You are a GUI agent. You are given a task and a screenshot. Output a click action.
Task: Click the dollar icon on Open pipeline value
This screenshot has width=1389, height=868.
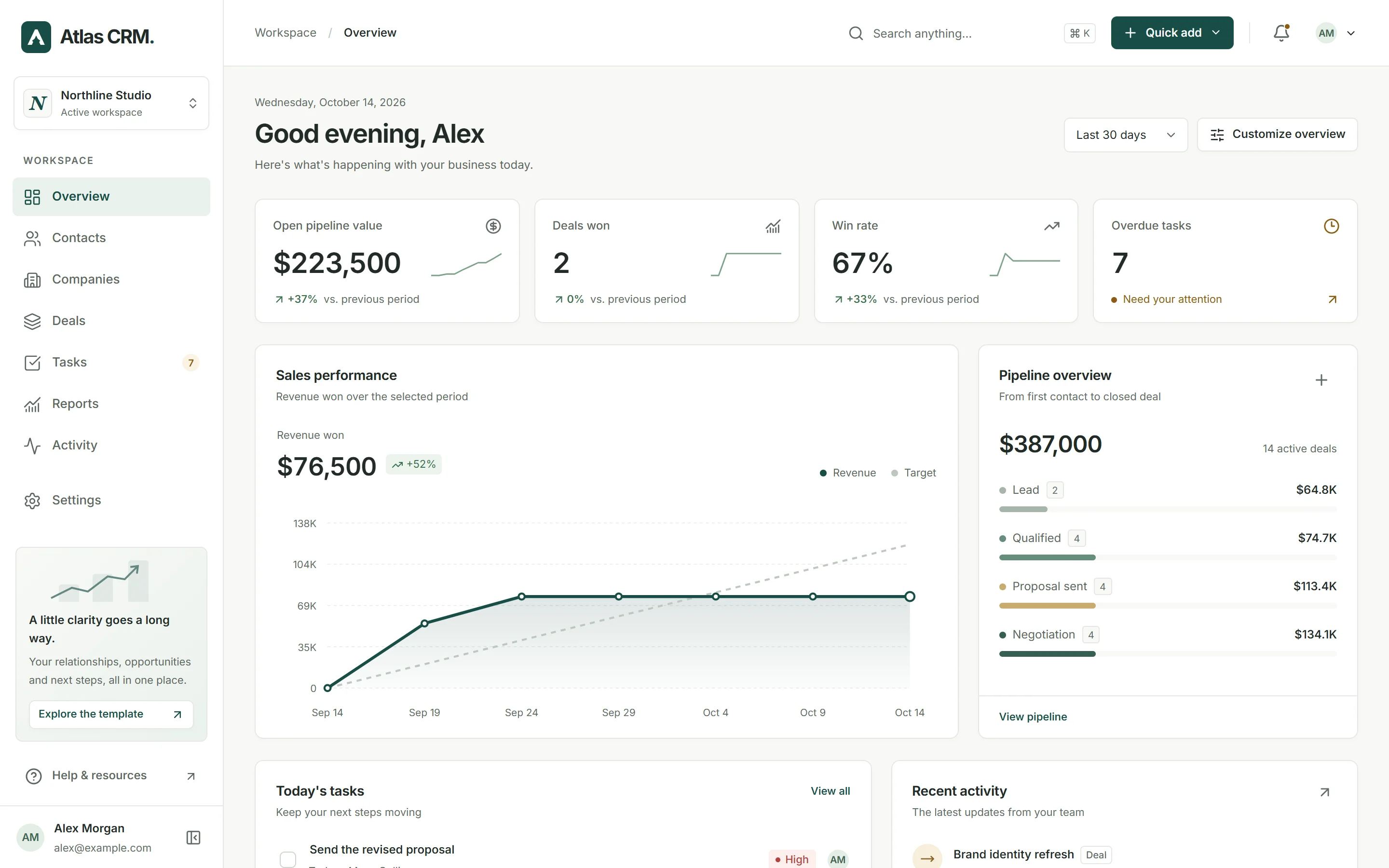[493, 226]
